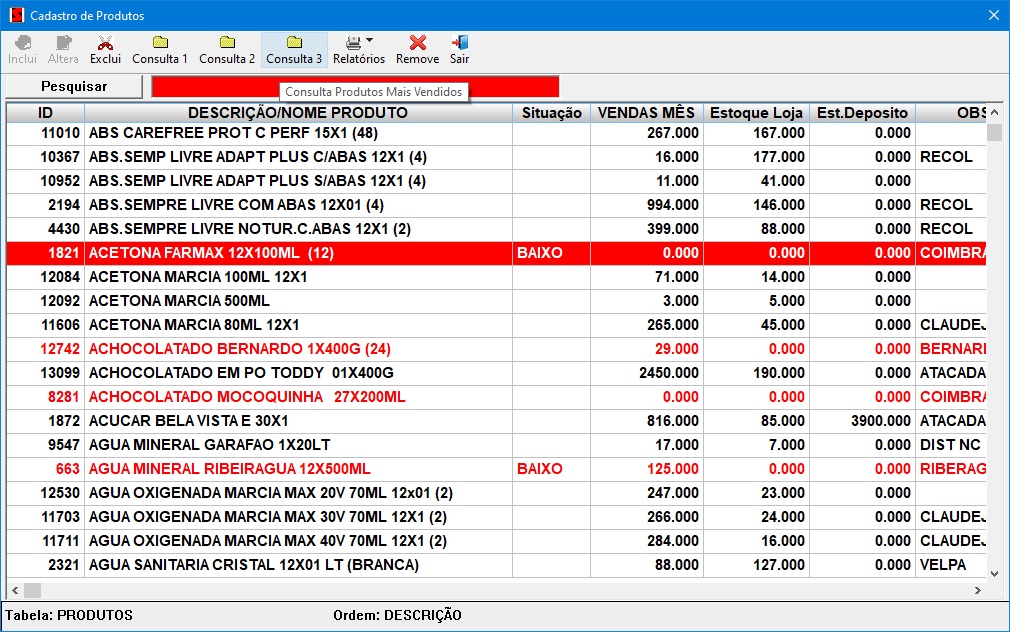The image size is (1010, 632).
Task: Expand the Relatórios printer dropdown arrow
Action: [x=370, y=41]
